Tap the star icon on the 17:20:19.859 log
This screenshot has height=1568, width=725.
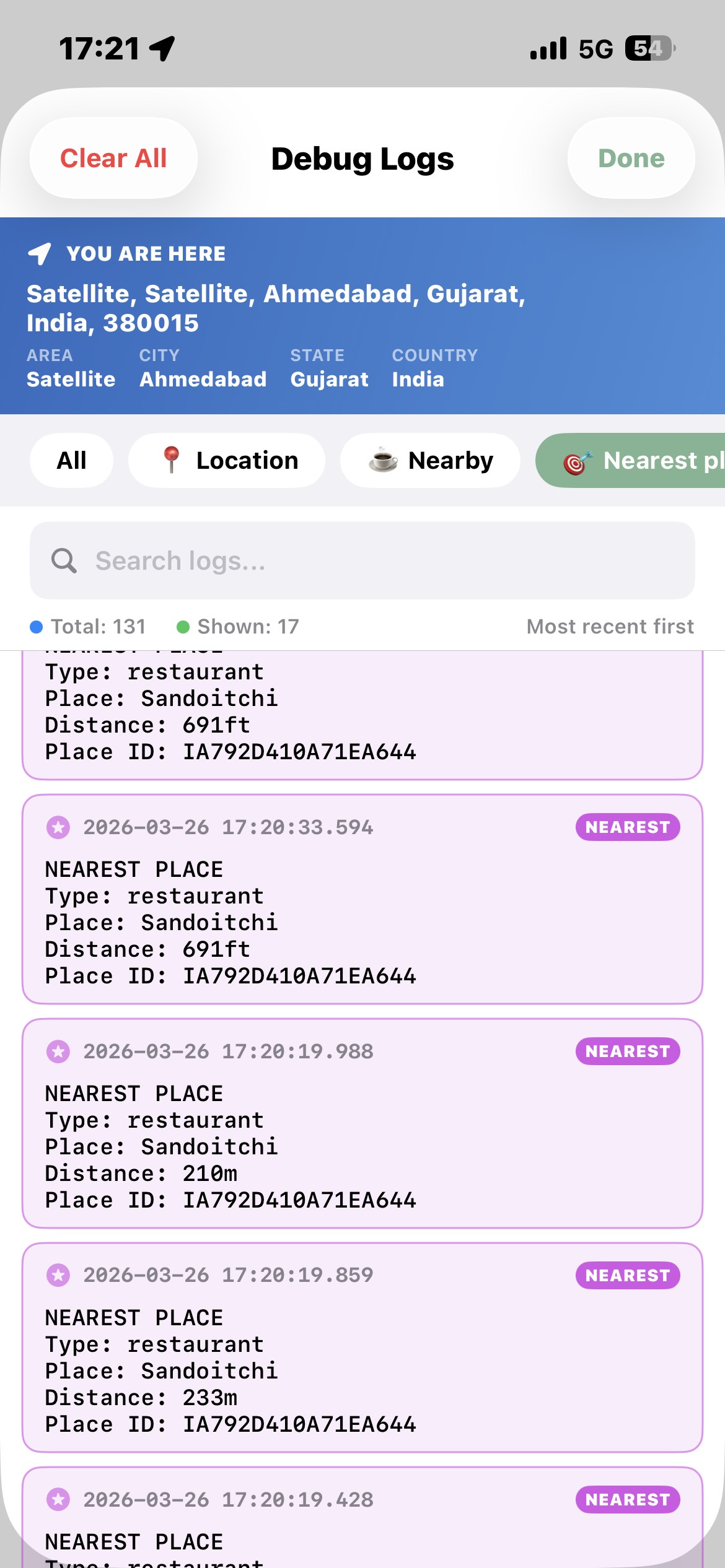(x=58, y=1276)
